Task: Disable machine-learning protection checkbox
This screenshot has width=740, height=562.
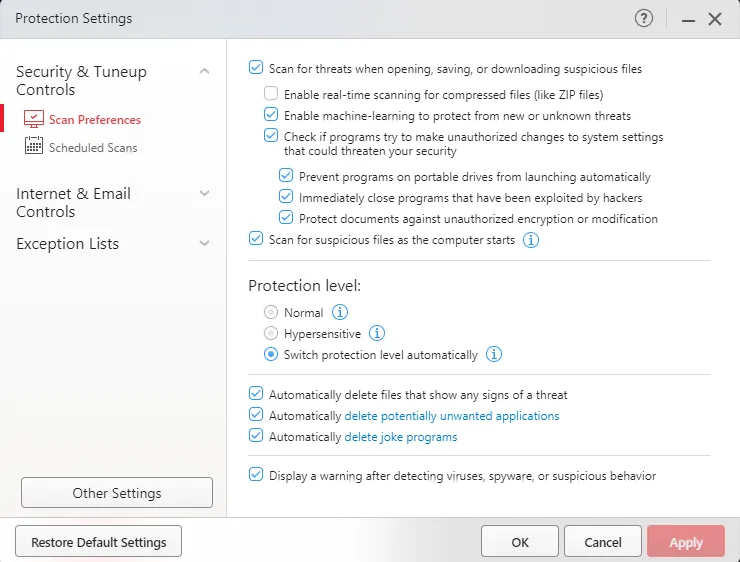Action: tap(271, 116)
